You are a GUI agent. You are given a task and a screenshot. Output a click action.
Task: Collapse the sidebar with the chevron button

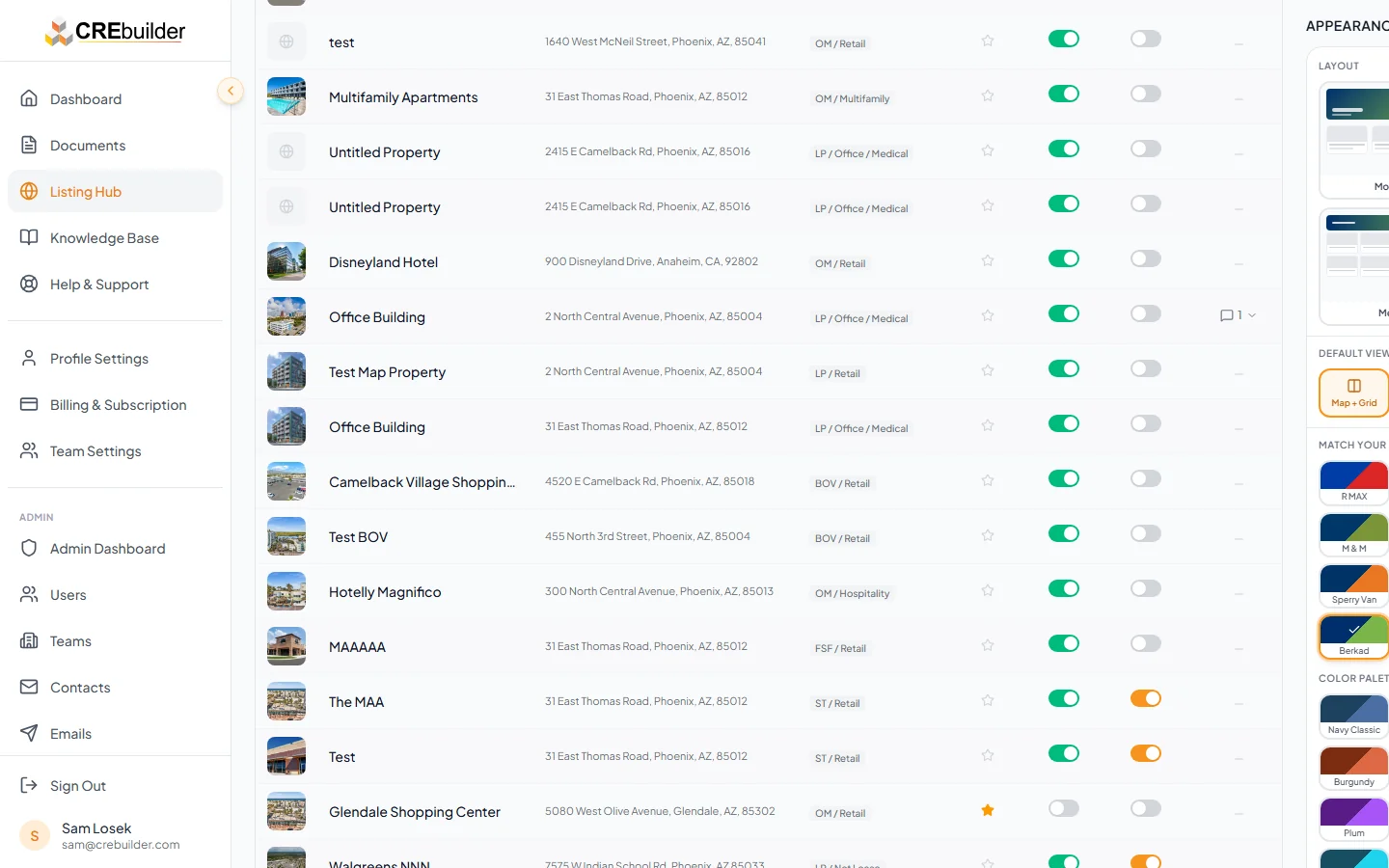tap(231, 91)
